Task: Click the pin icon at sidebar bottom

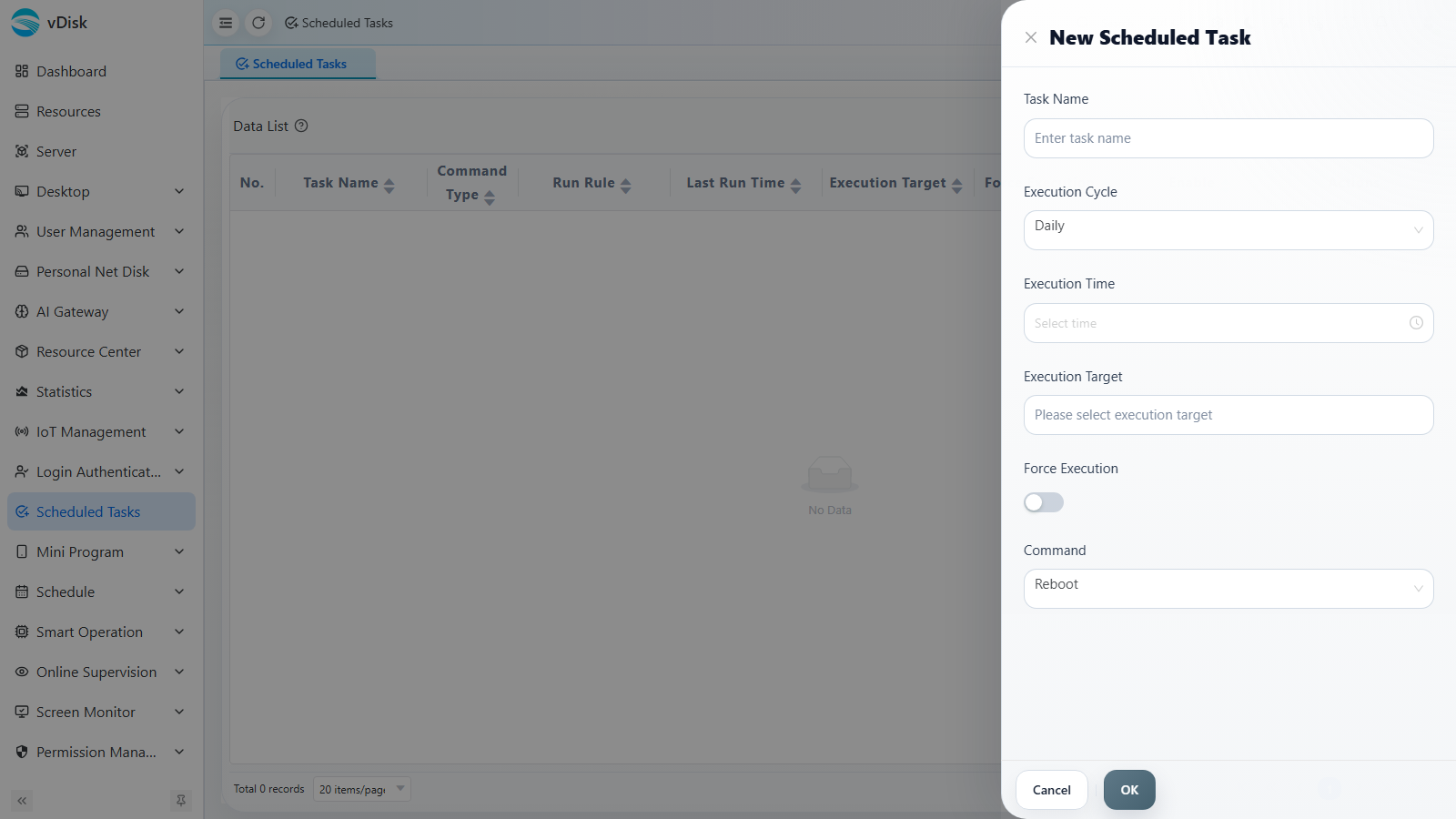Action: click(181, 801)
